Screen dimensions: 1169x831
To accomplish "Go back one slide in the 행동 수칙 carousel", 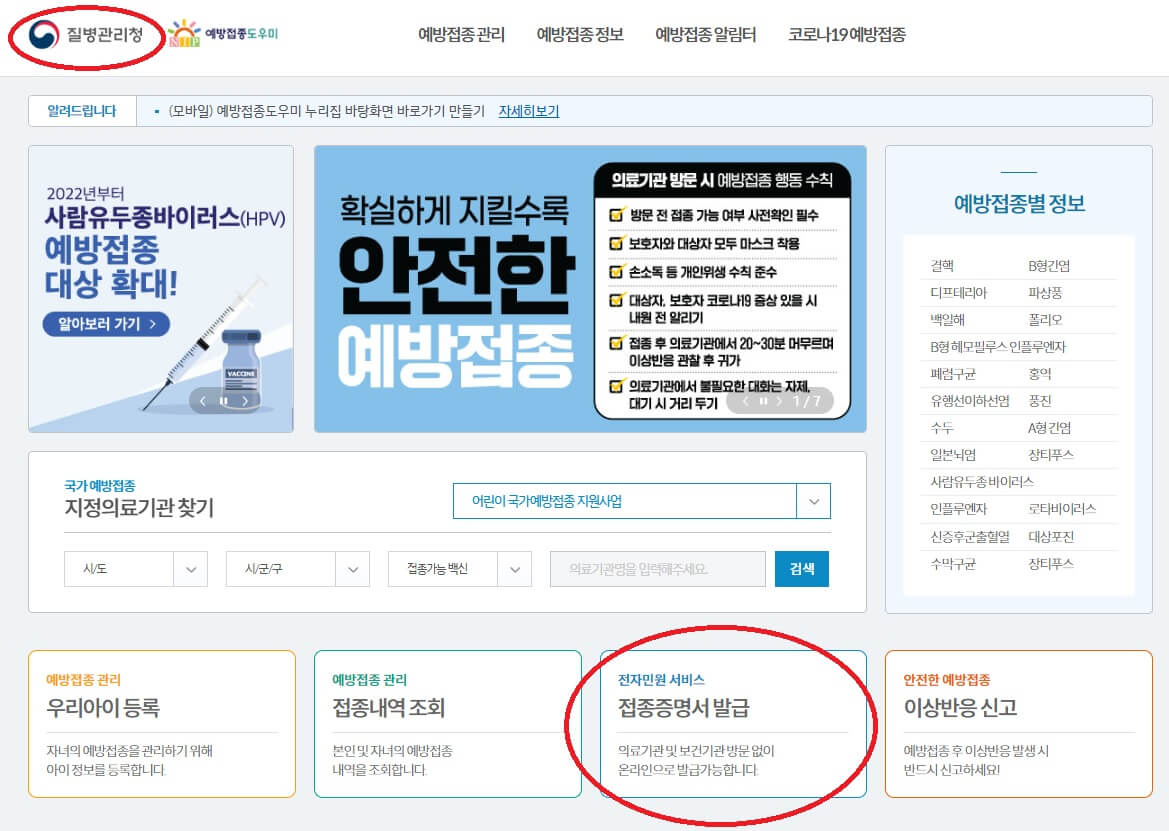I will click(x=746, y=401).
